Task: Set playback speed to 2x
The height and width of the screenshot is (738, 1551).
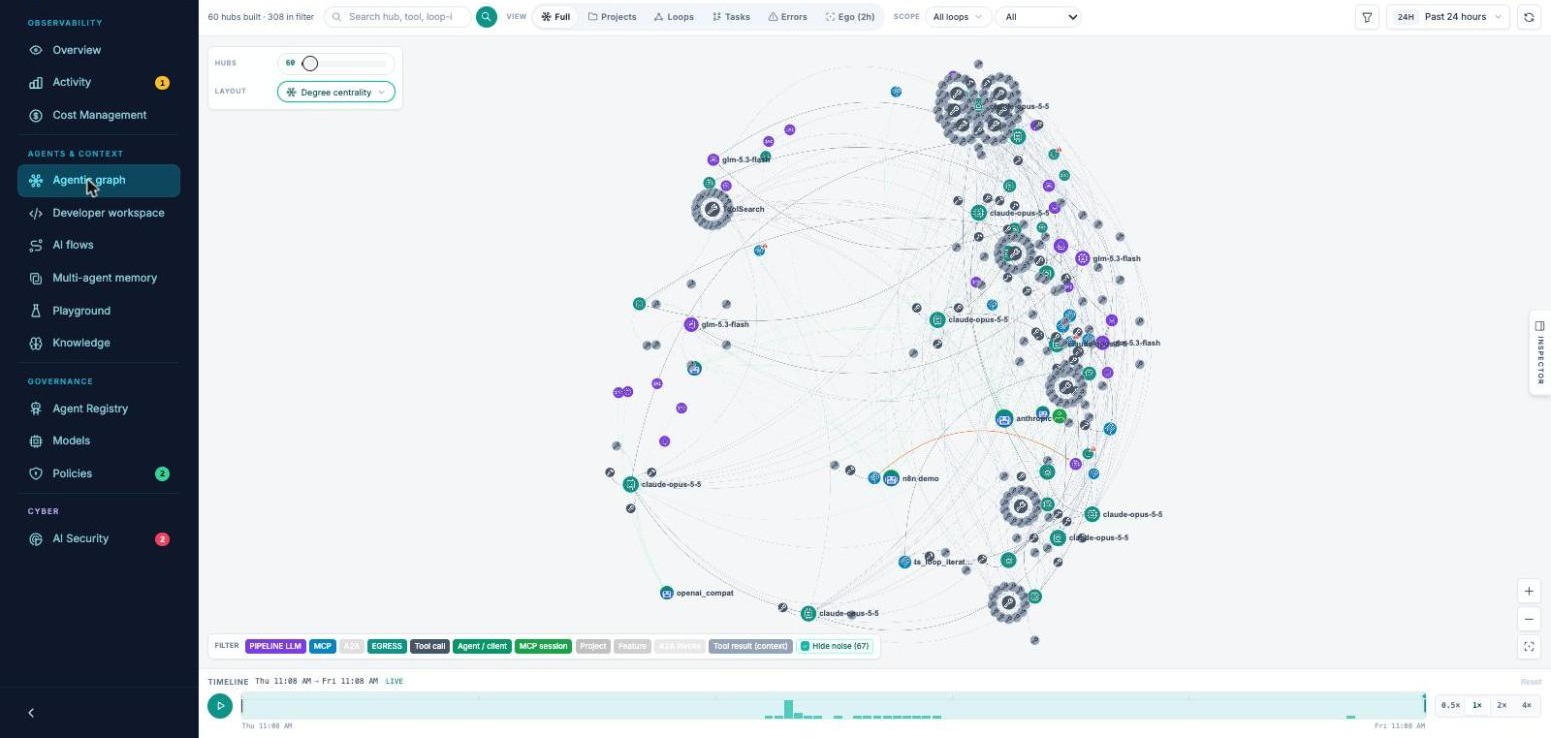Action: click(x=1502, y=705)
